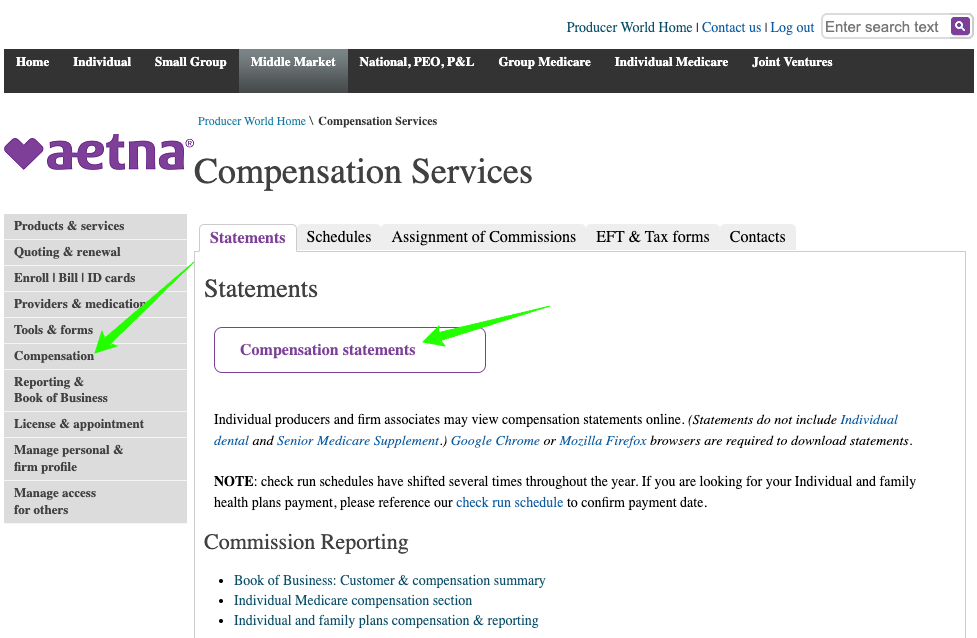Select Enroll | Bill | ID cards sidebar item
This screenshot has height=638, width=977.
tap(95, 278)
